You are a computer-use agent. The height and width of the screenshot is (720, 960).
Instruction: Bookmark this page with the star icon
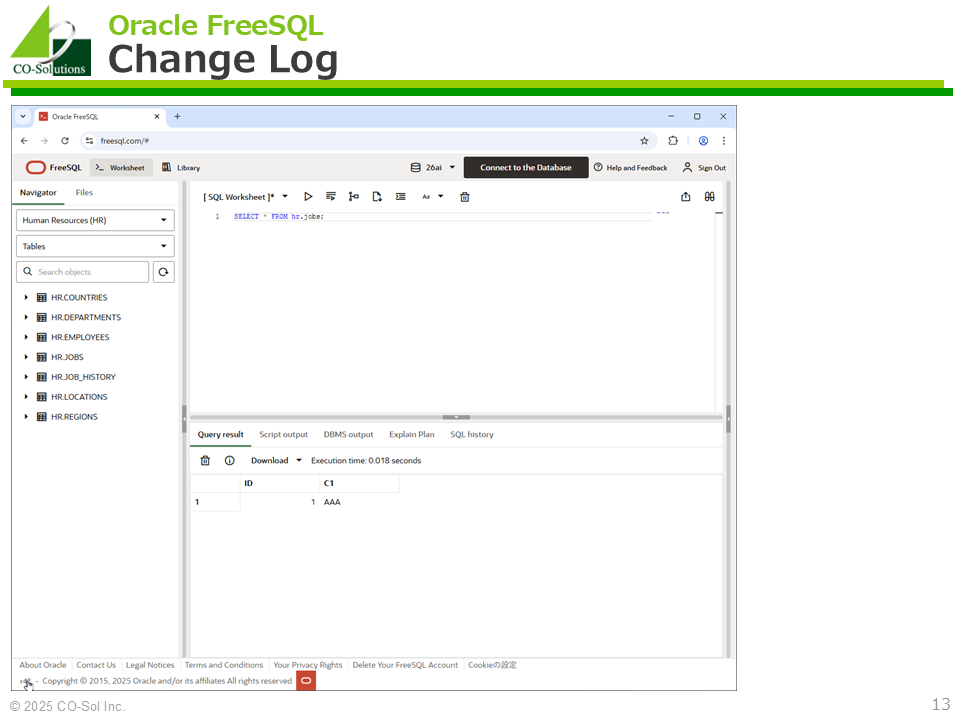point(644,141)
